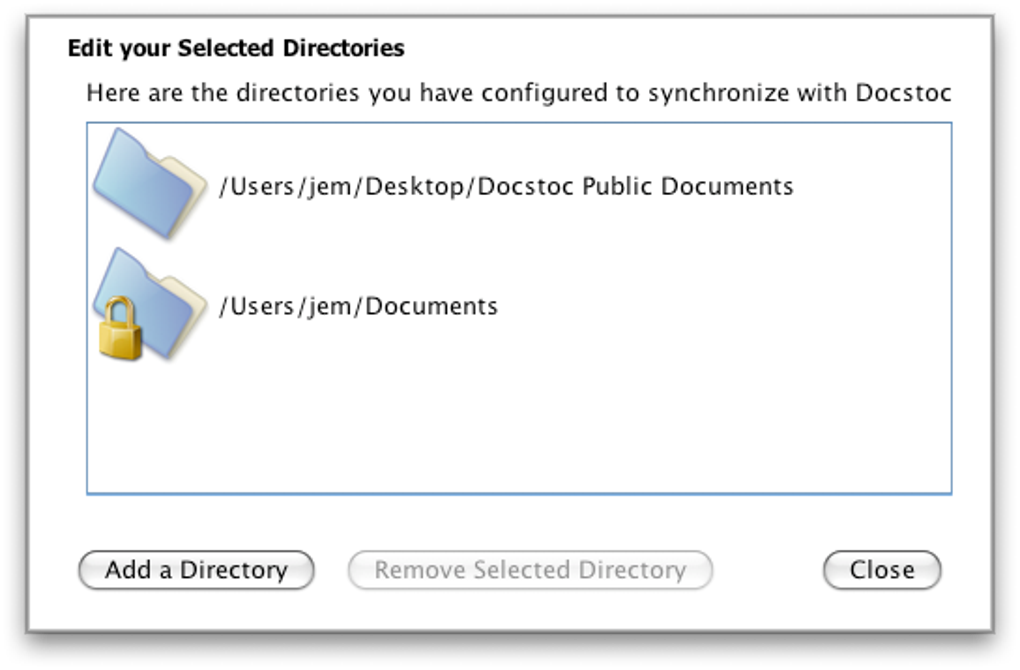
Task: Click the word "Docstoc" in the description line
Action: 903,94
